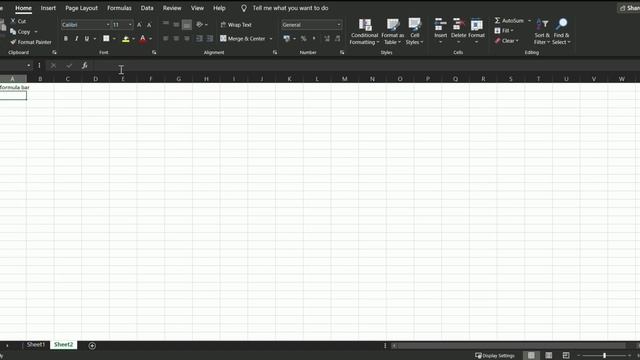Click the Cut scissors icon
The height and width of the screenshot is (360, 640).
13,21
